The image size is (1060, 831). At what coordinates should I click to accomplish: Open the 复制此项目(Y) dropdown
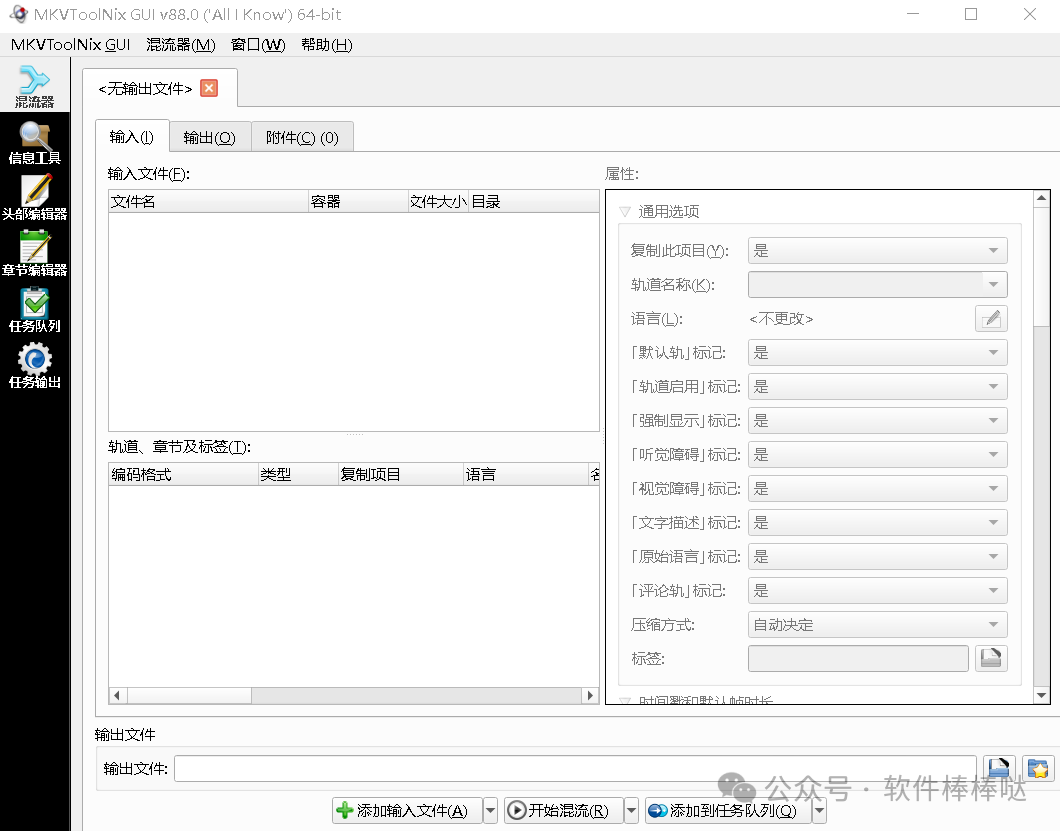877,251
